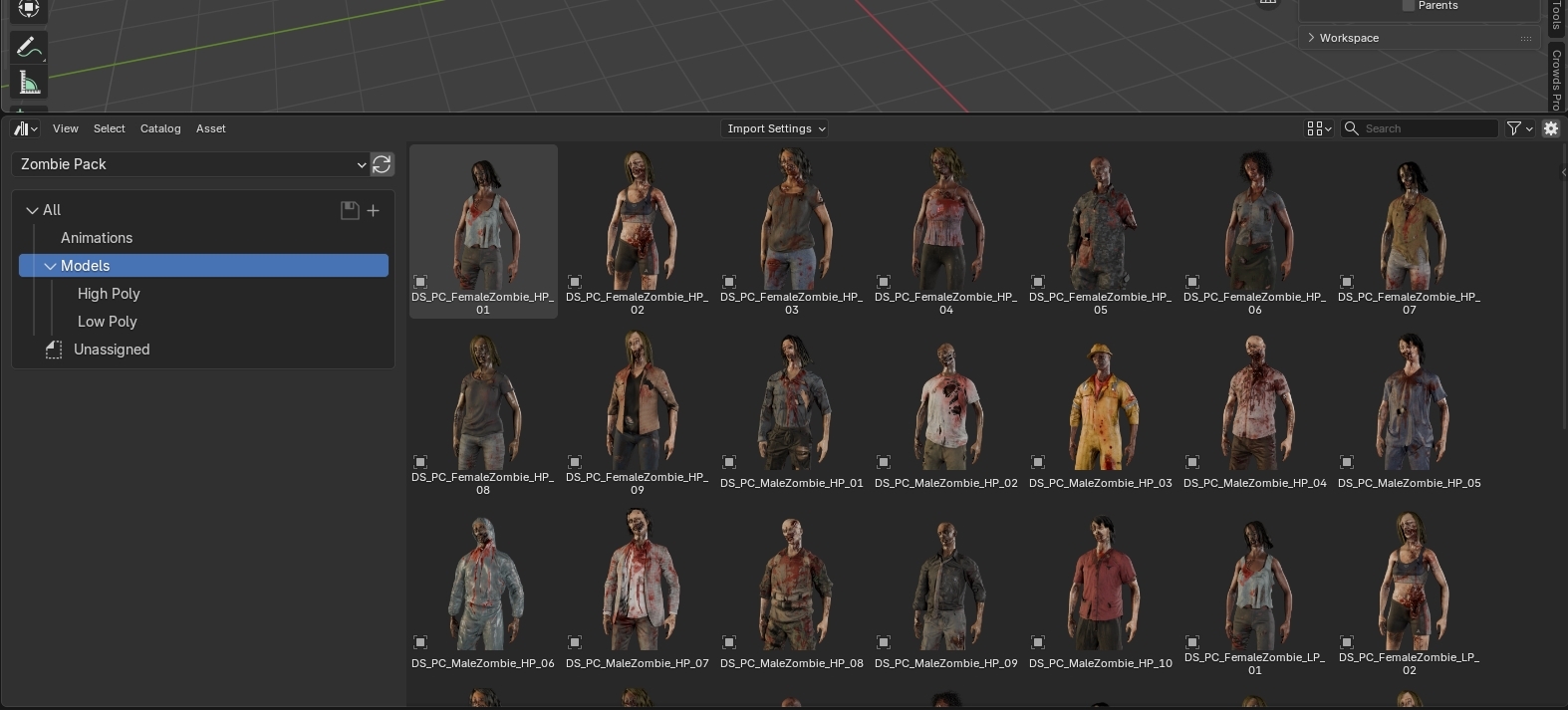Click the save catalog icon
1568x710 pixels.
pyautogui.click(x=349, y=210)
